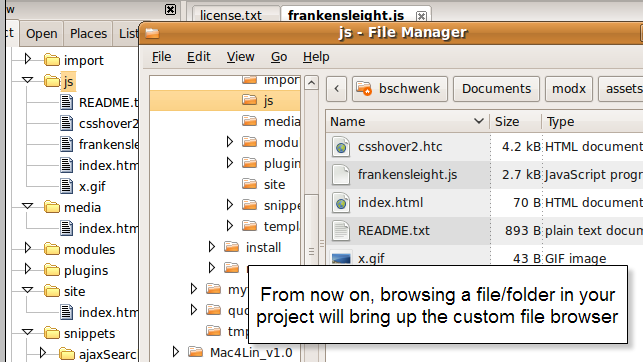643x362 pixels.
Task: Click the path bar back arrow
Action: coord(337,89)
